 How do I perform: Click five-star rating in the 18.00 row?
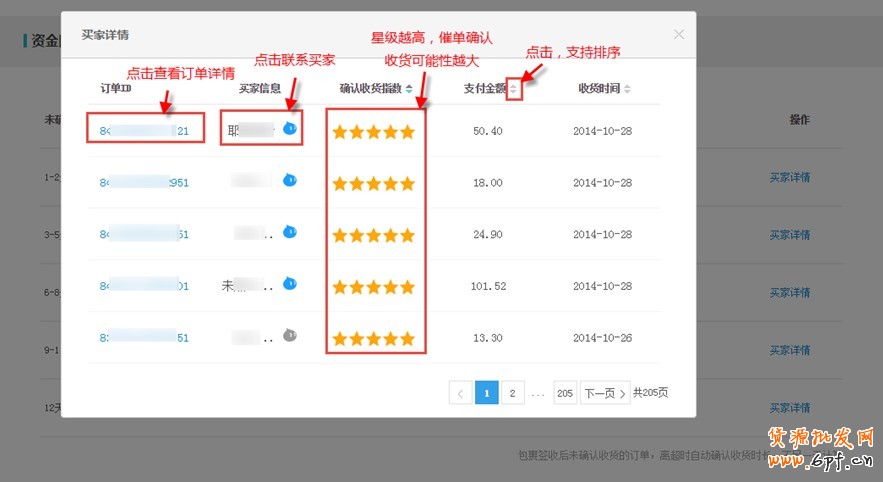(373, 184)
